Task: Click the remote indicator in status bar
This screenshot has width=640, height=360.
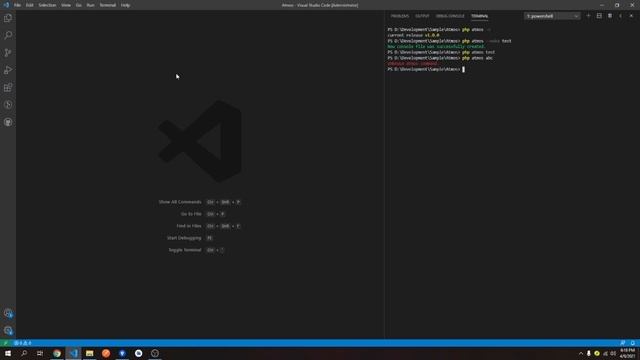Action: pyautogui.click(x=5, y=343)
